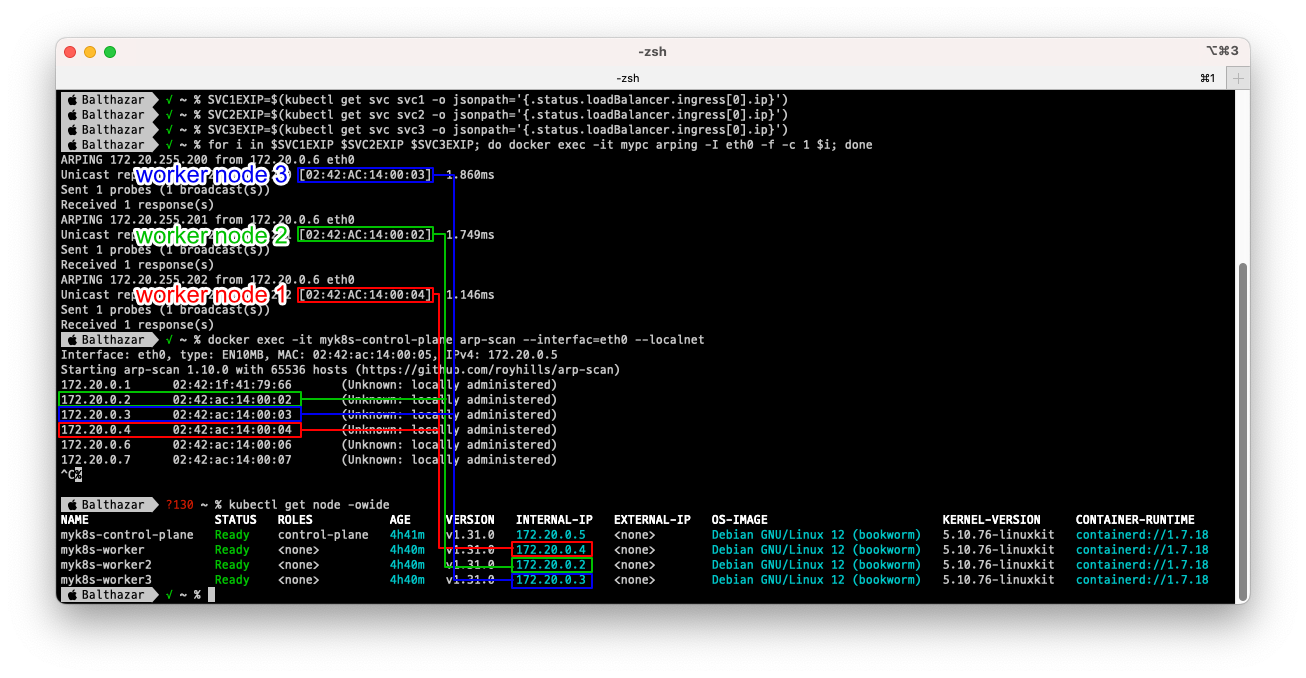This screenshot has height=678, width=1306.
Task: Click internal IP 172.20.0.5 of control-plane
Action: [x=551, y=535]
